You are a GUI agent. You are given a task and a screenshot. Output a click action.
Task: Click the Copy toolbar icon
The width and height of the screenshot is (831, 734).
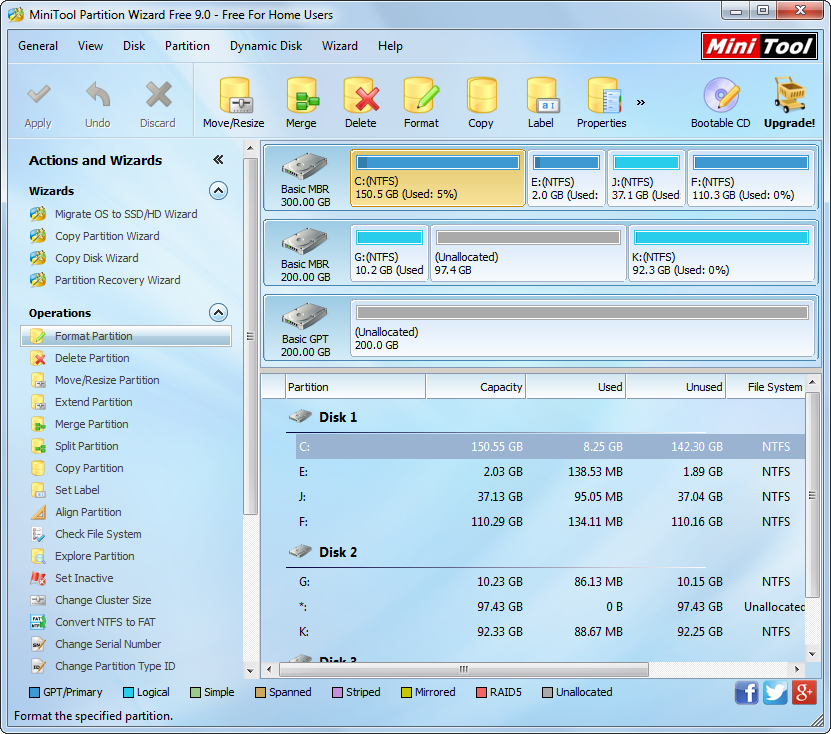481,95
